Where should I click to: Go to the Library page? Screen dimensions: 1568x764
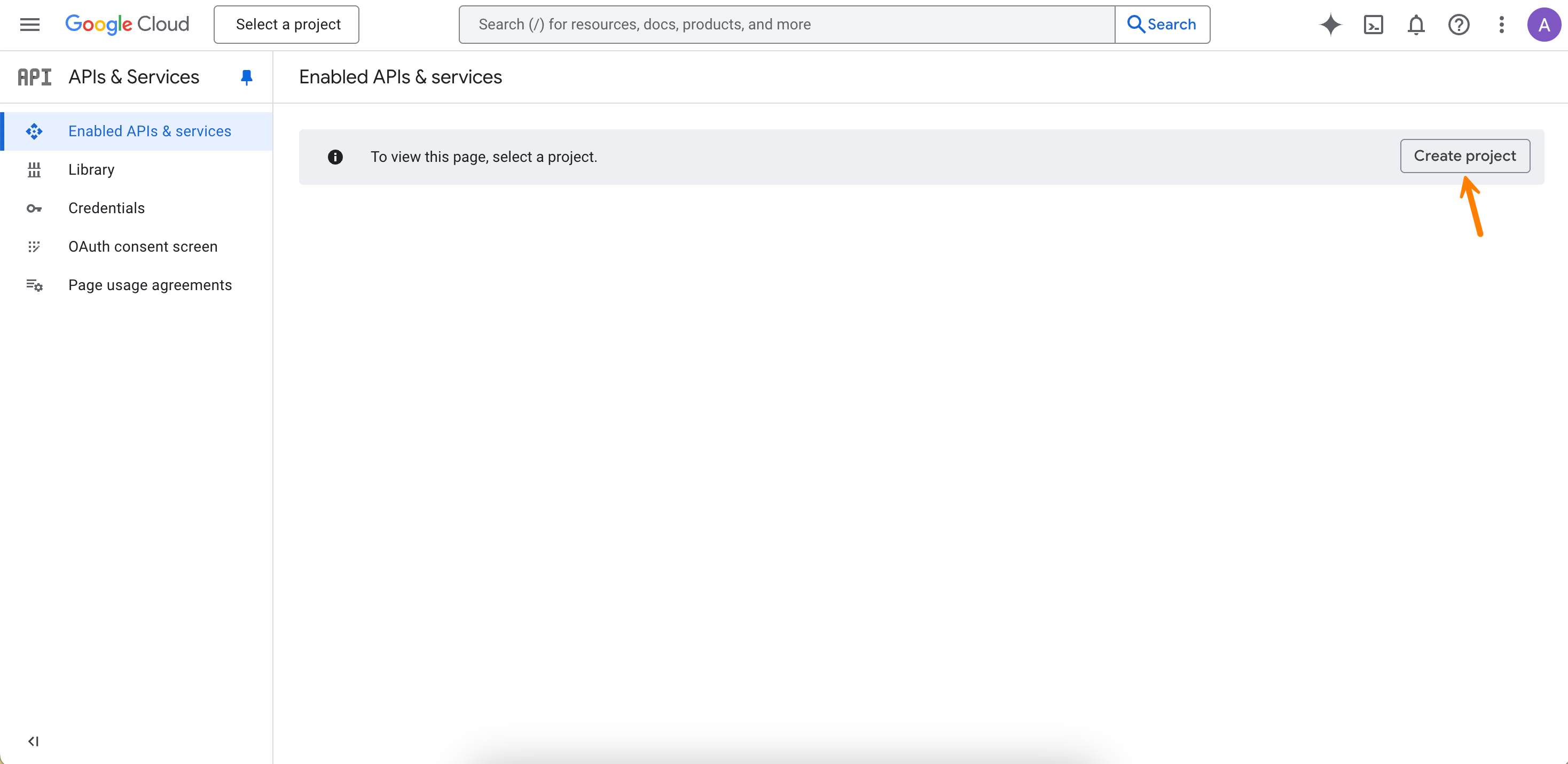[x=91, y=169]
